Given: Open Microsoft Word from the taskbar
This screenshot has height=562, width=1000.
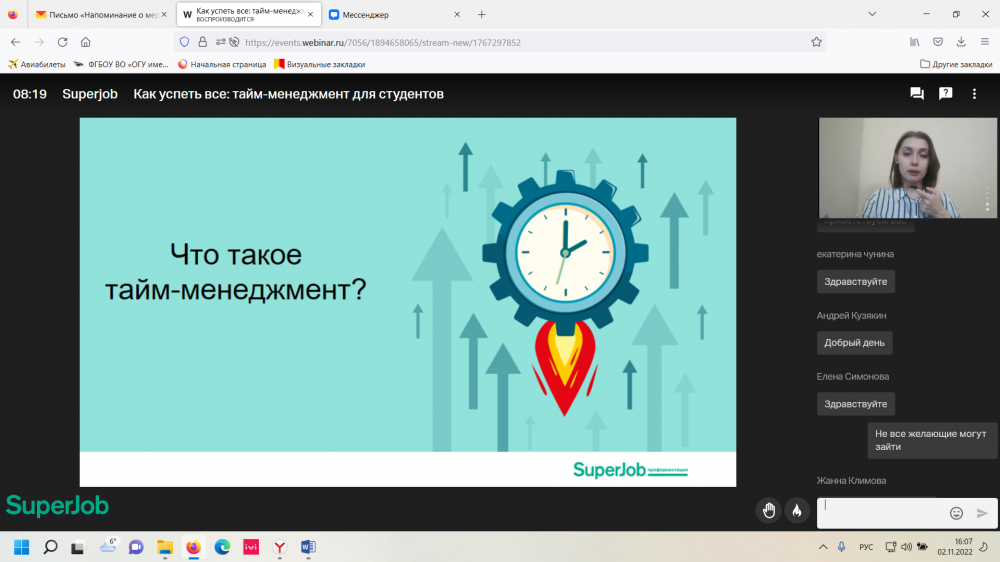Looking at the screenshot, I should [308, 547].
